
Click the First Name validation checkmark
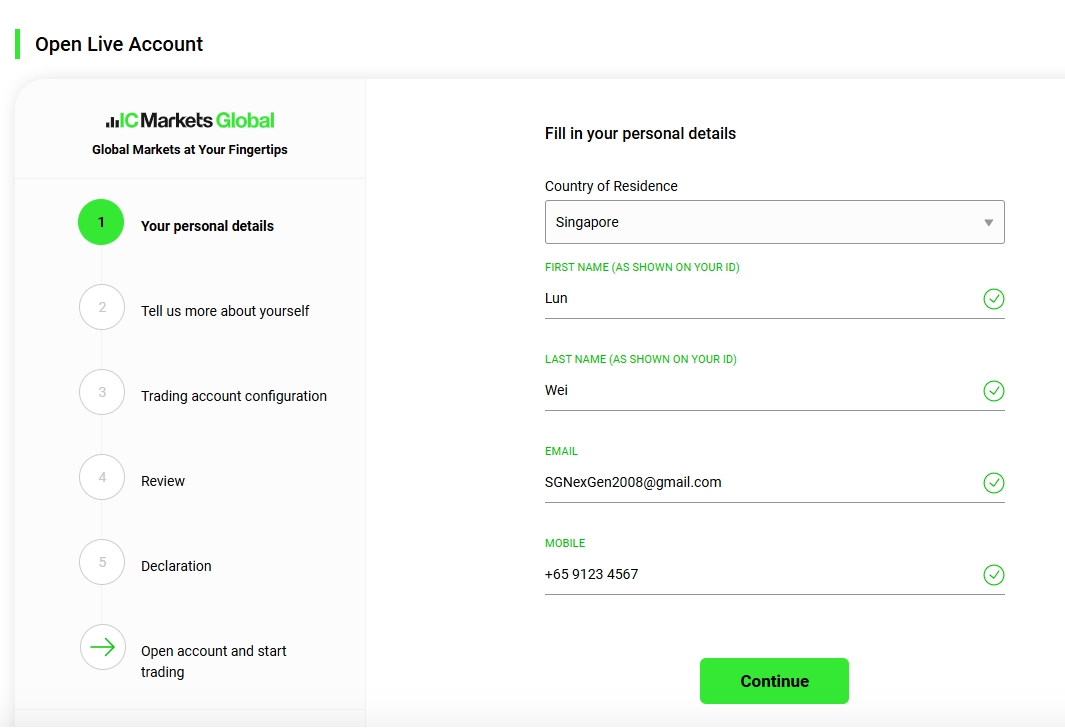(x=994, y=299)
